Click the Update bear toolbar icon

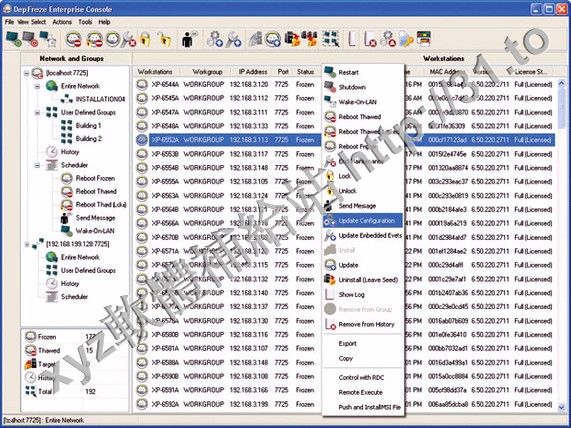coord(273,39)
